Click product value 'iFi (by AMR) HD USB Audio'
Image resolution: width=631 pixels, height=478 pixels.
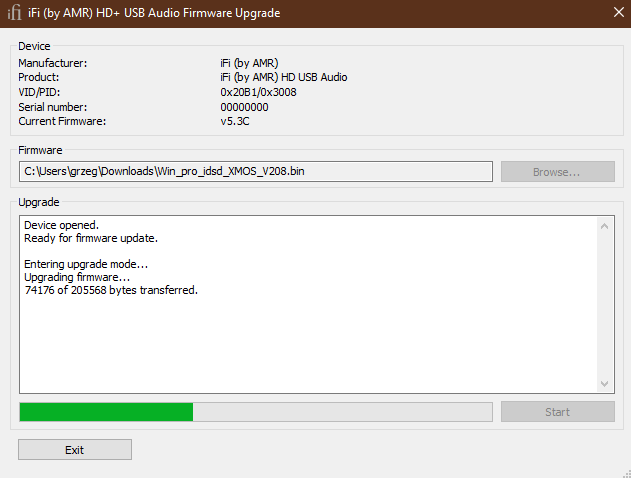click(284, 77)
